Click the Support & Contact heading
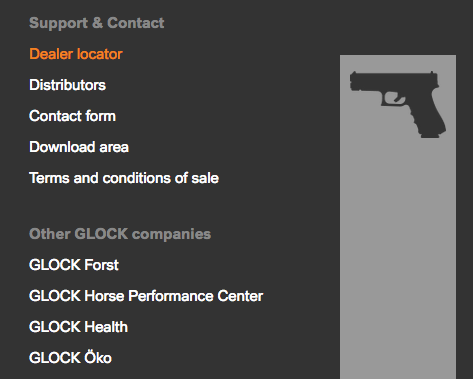The height and width of the screenshot is (379, 473). tap(97, 23)
